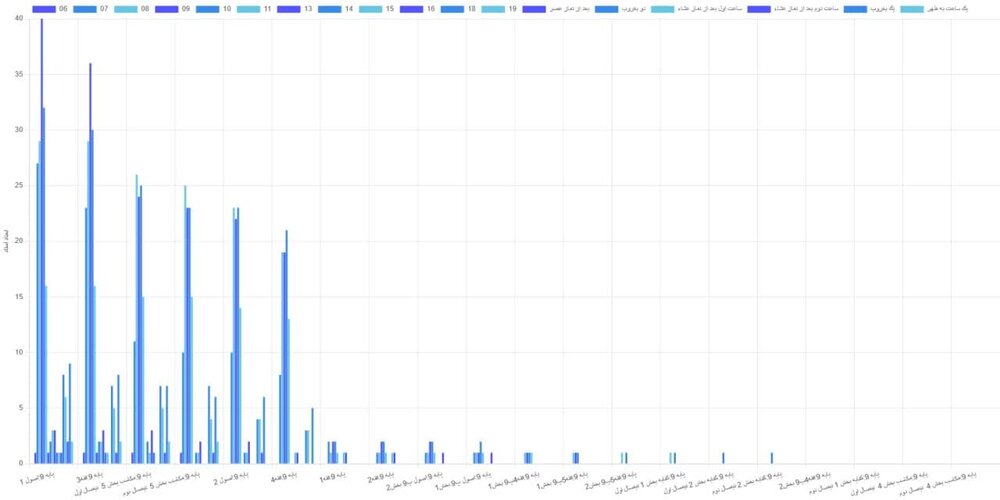Hide the 19 series using the legend
Image resolution: width=1000 pixels, height=500 pixels.
494,8
